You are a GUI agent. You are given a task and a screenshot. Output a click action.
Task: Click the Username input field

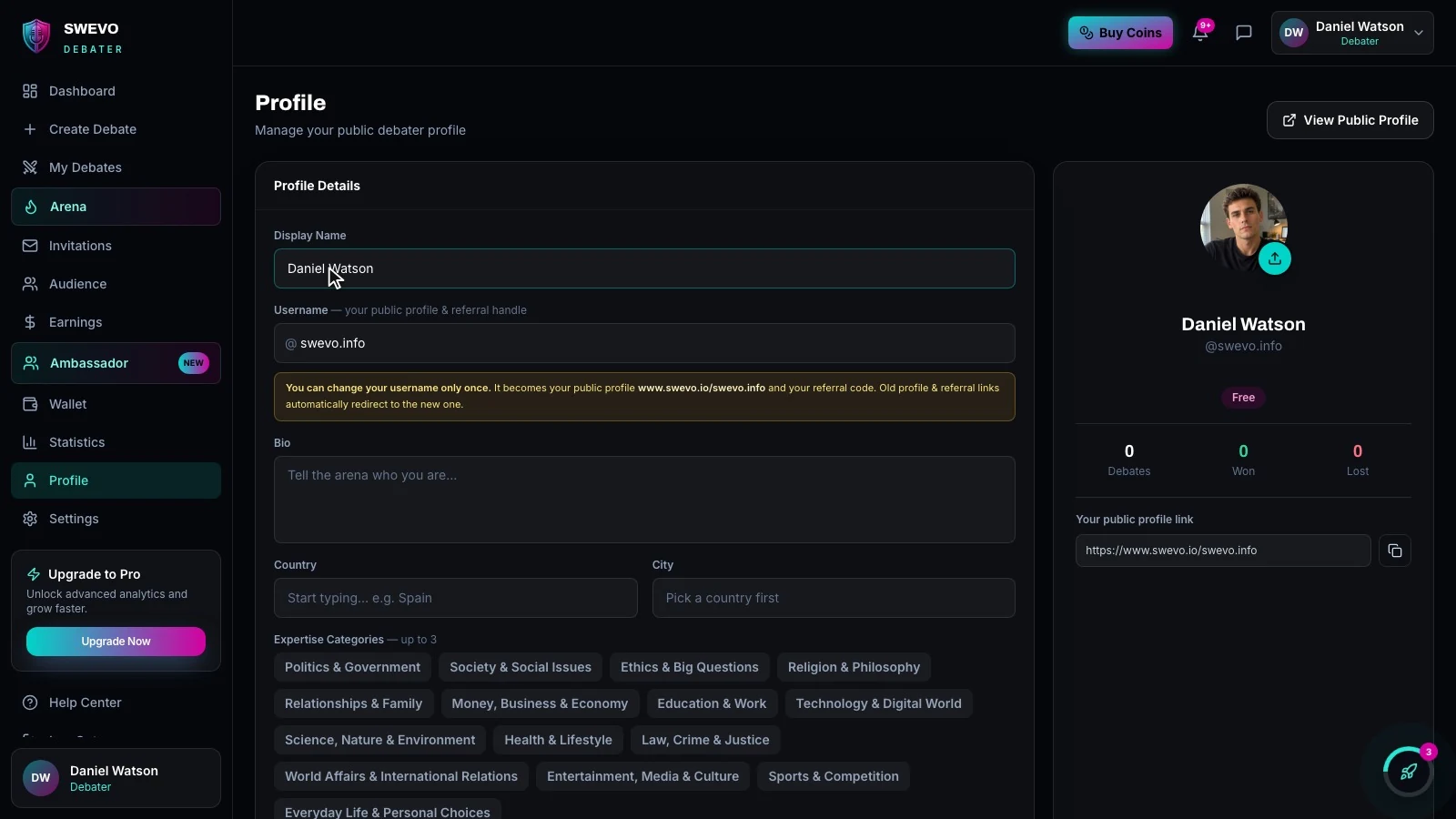pos(644,343)
